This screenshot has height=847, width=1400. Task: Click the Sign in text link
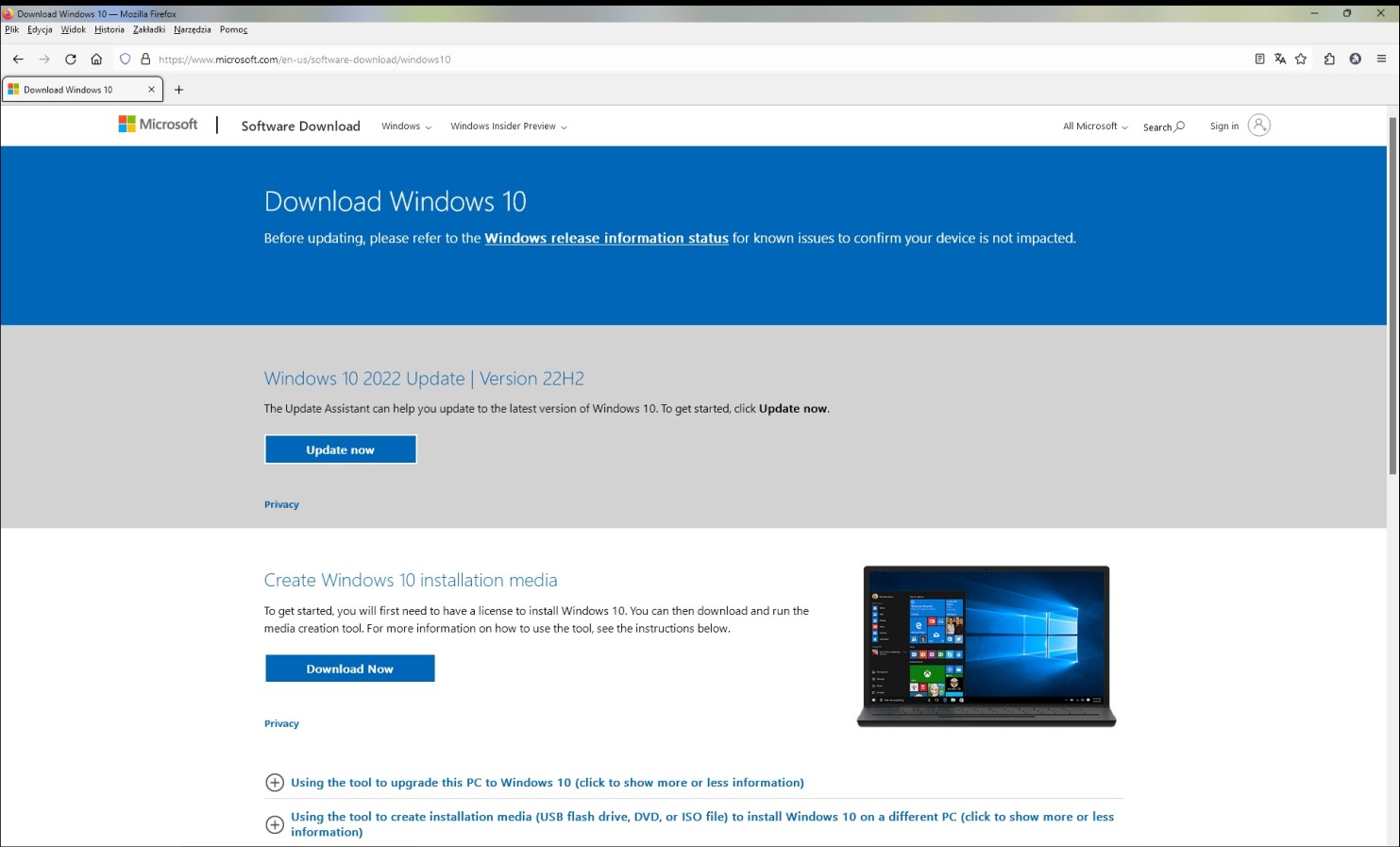tap(1224, 127)
